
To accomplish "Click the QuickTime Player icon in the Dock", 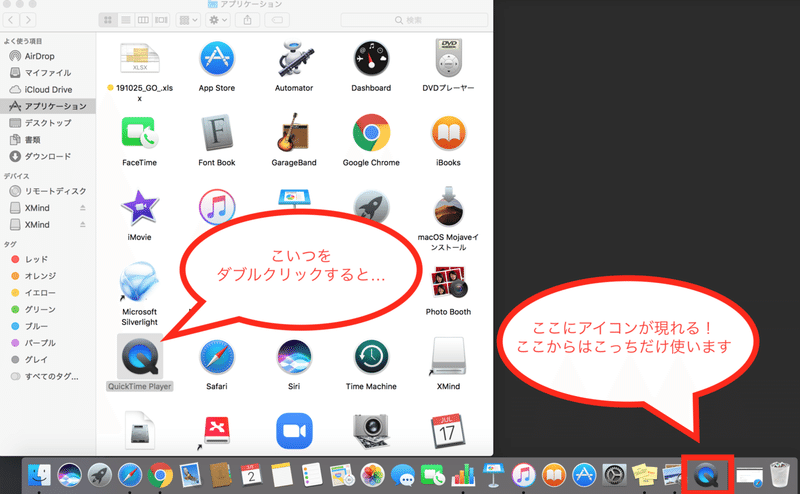I will pyautogui.click(x=707, y=476).
